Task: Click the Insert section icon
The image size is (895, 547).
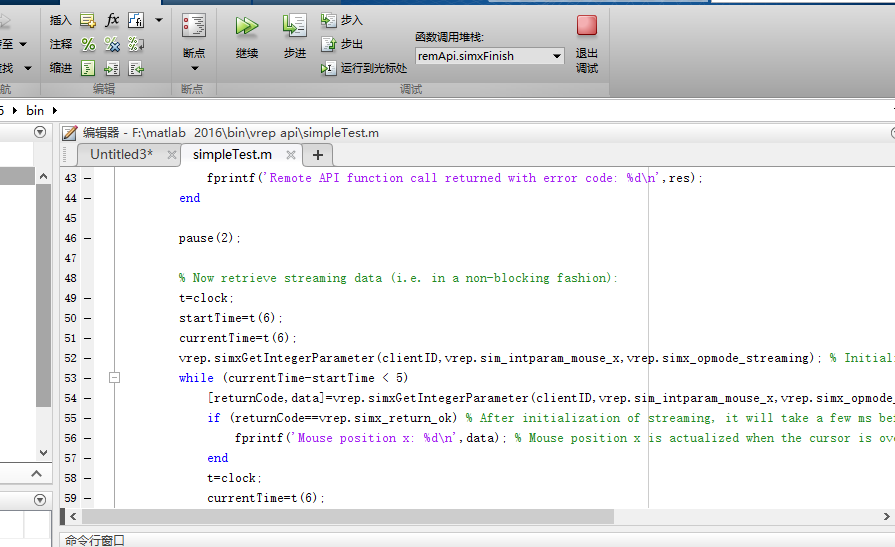Action: (87, 21)
